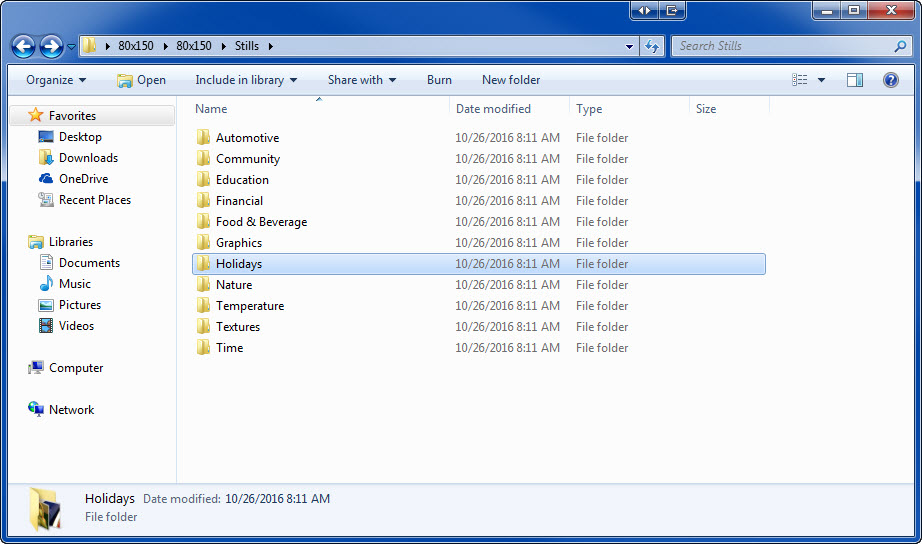Sort by the Name column header
This screenshot has height=544, width=922.
(211, 109)
